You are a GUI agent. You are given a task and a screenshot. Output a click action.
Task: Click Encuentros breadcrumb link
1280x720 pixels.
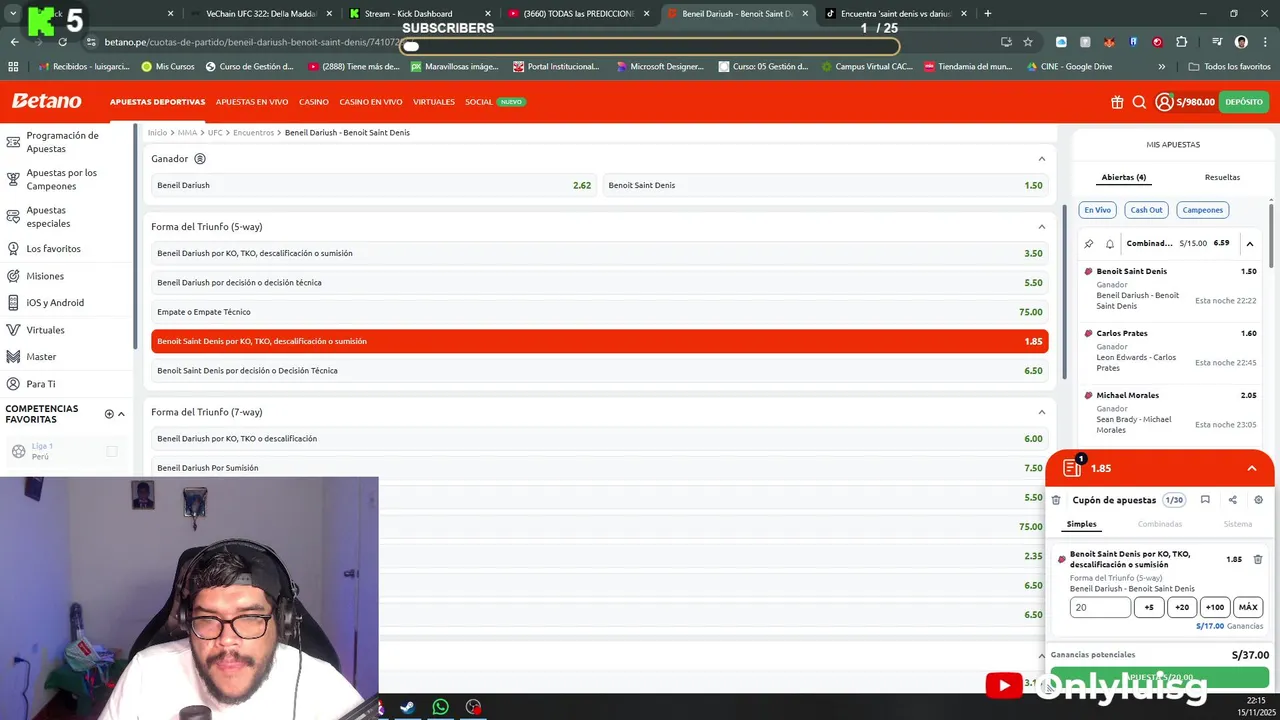253,133
